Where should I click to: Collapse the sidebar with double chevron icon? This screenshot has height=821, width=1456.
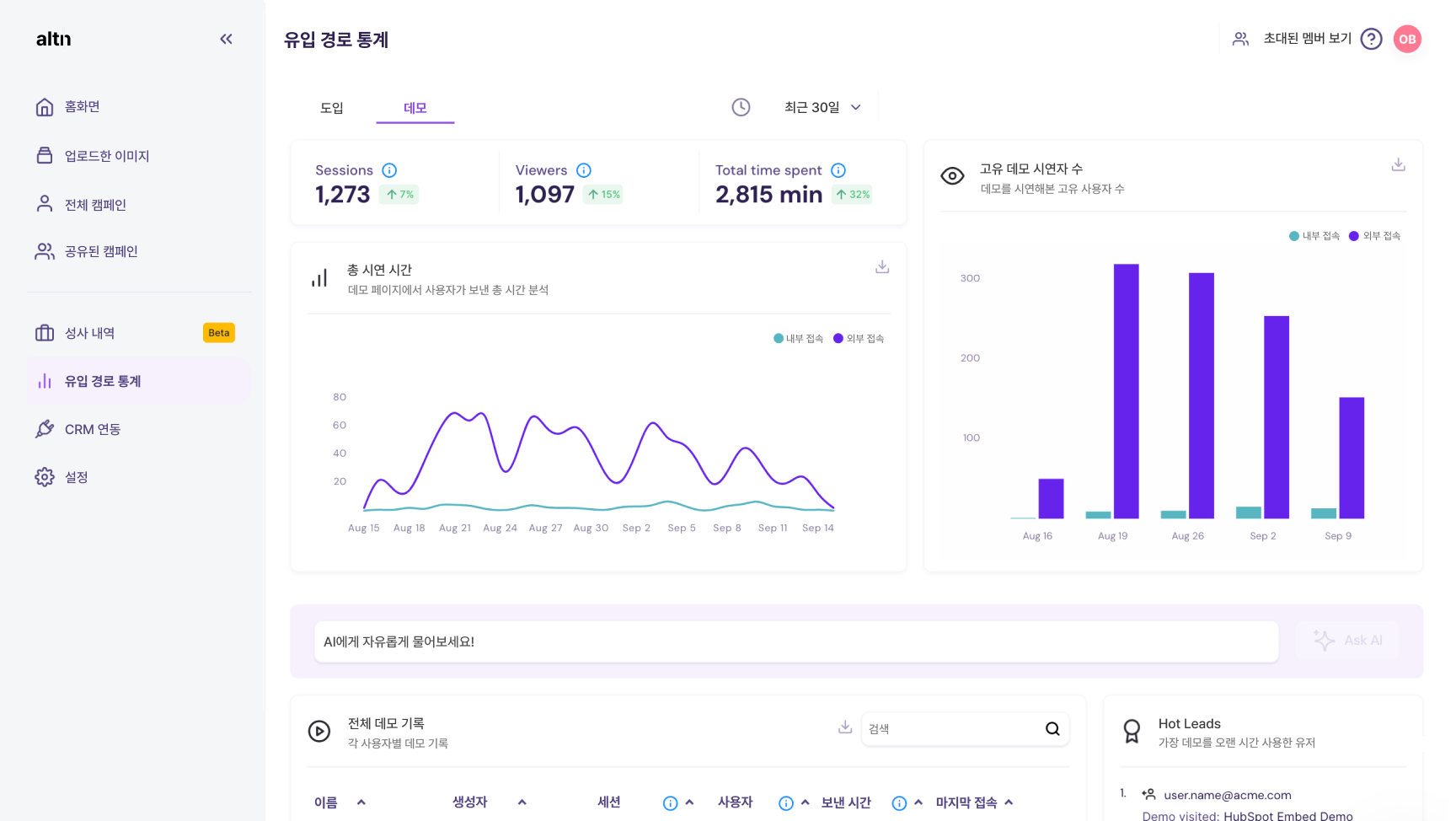point(226,39)
